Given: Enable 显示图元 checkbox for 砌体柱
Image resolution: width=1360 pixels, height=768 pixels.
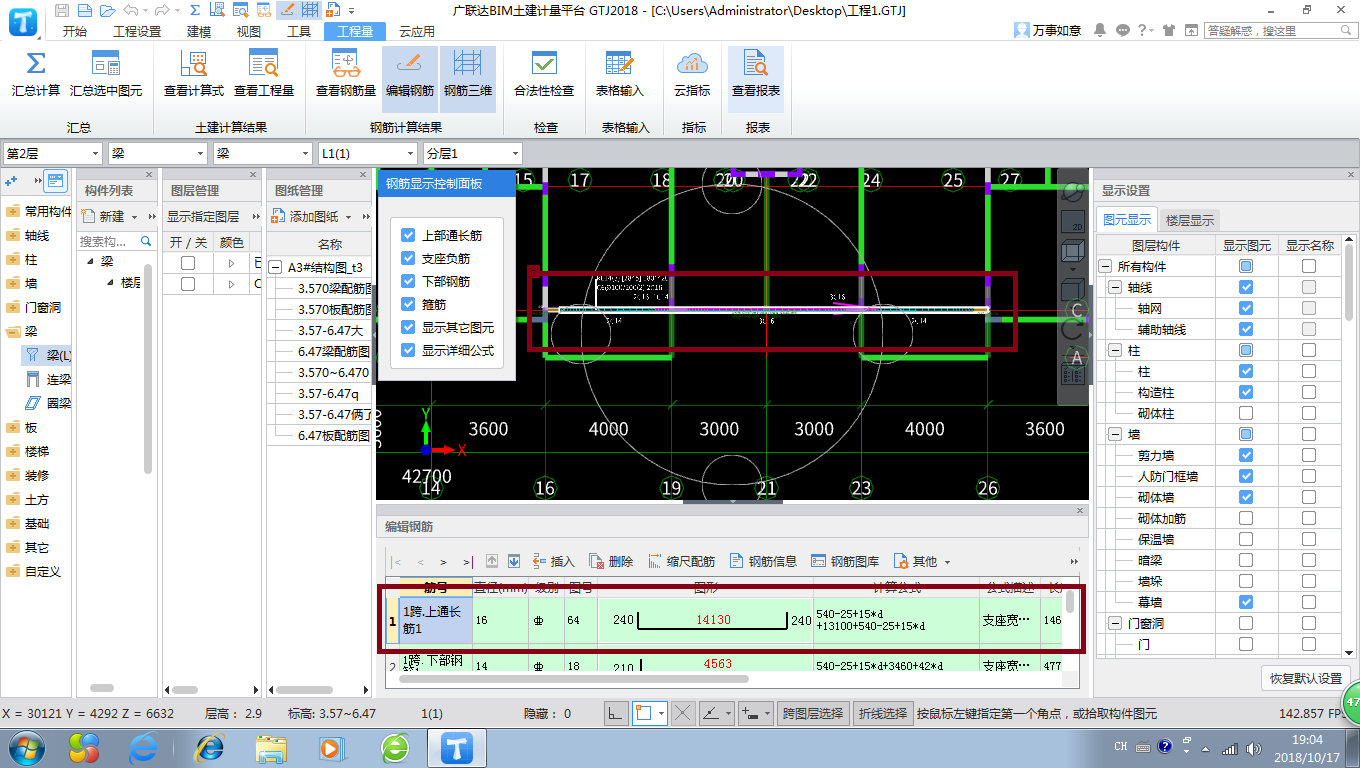Looking at the screenshot, I should click(1246, 413).
